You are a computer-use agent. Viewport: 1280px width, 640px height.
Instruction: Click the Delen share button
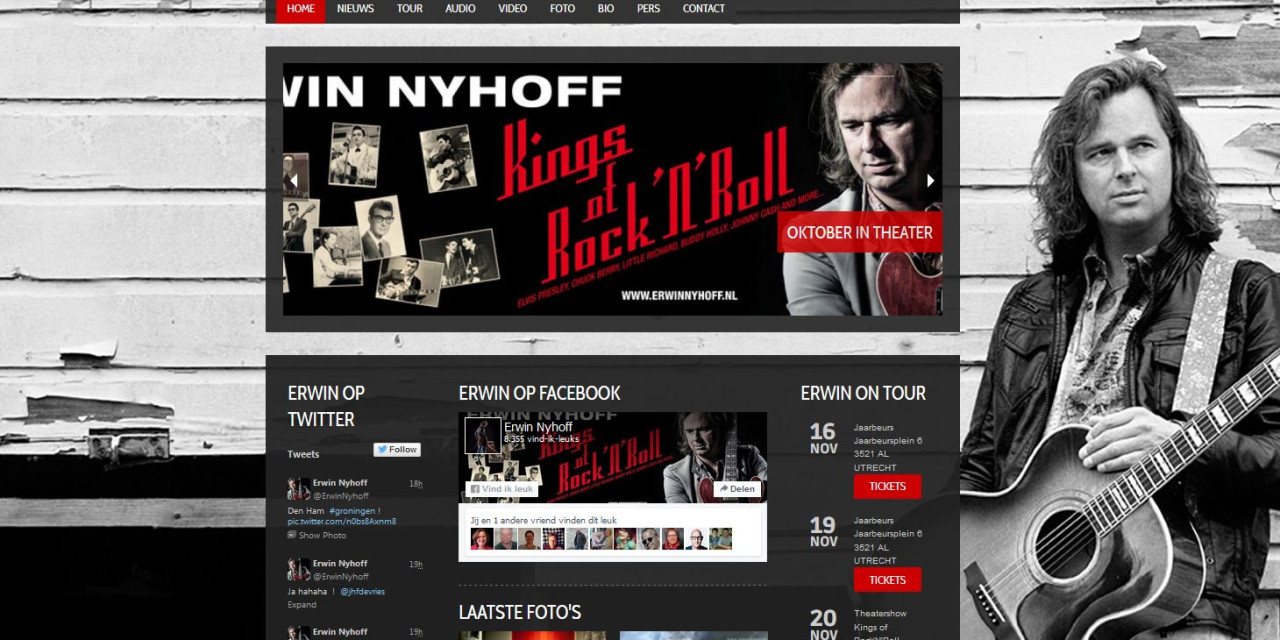(737, 489)
